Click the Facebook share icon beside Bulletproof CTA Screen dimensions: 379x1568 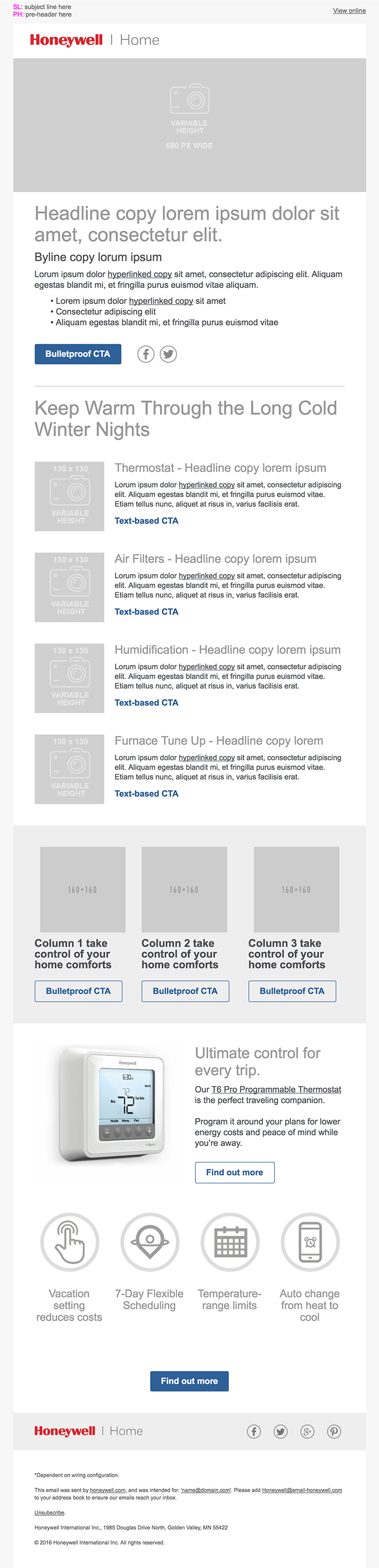(x=146, y=354)
